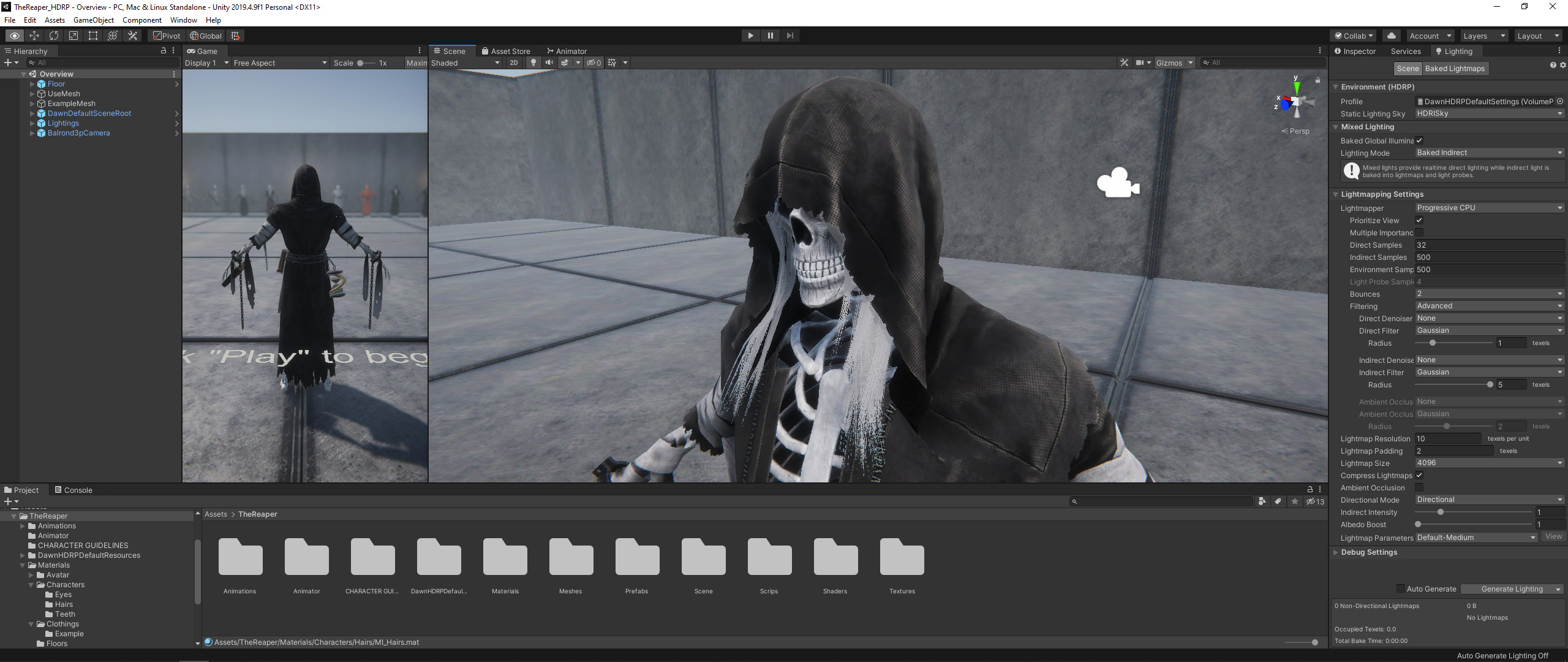Start Play mode
This screenshot has height=662, width=1568.
pyautogui.click(x=750, y=36)
